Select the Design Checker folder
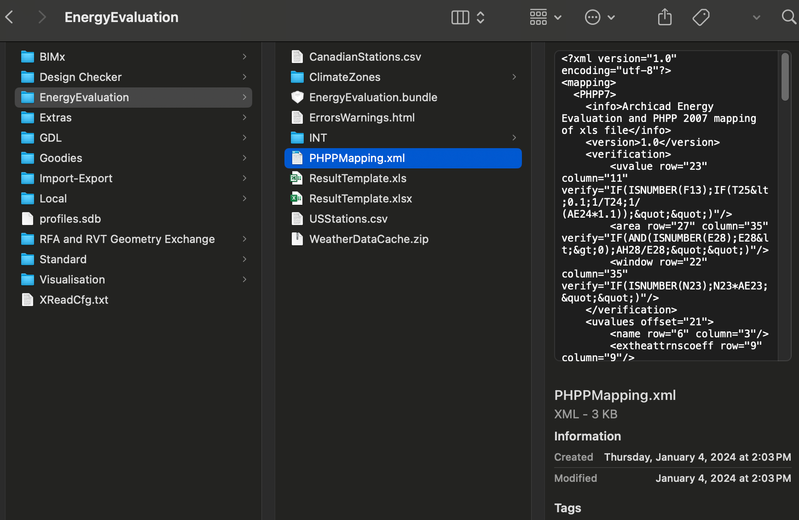Image resolution: width=799 pixels, height=520 pixels. click(80, 77)
